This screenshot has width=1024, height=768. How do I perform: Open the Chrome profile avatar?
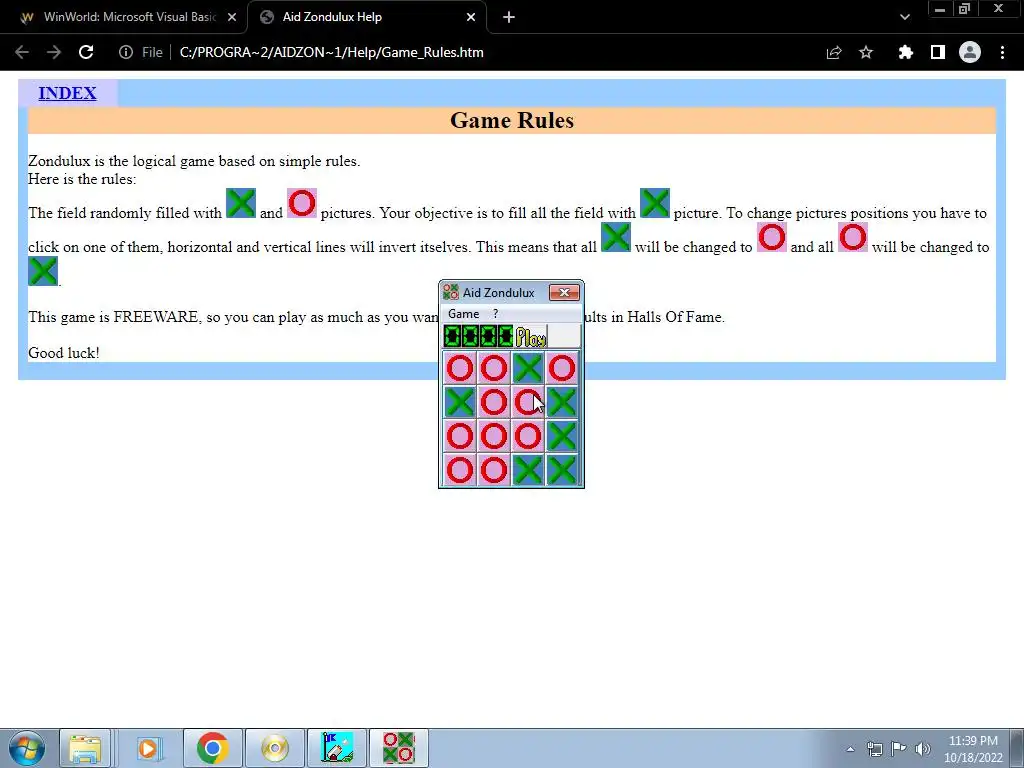click(x=970, y=52)
